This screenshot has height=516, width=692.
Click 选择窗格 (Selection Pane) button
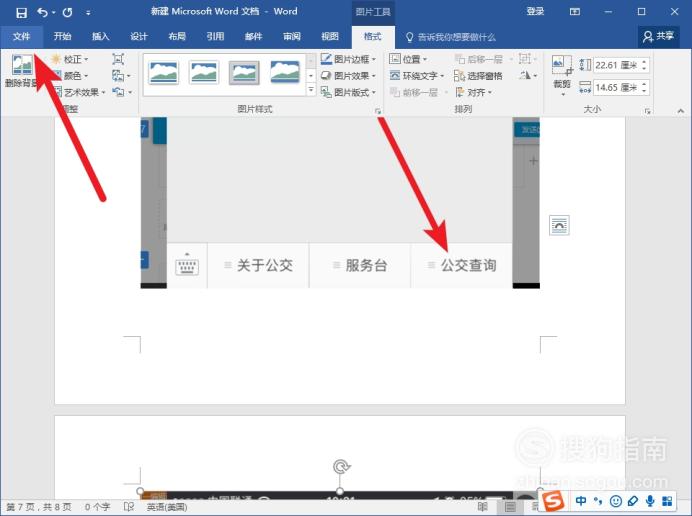[x=478, y=75]
